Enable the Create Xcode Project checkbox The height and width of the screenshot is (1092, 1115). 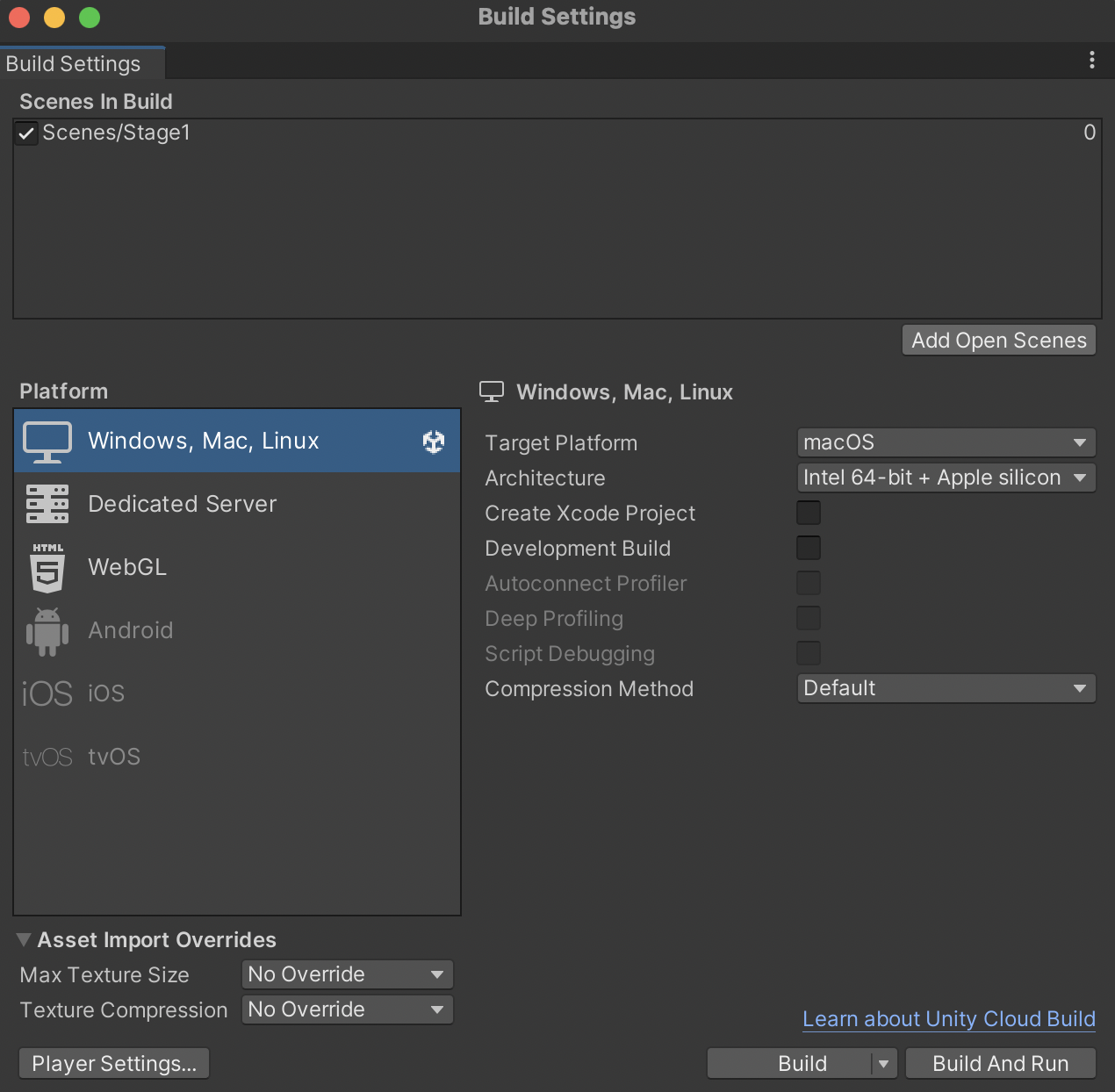(x=809, y=513)
